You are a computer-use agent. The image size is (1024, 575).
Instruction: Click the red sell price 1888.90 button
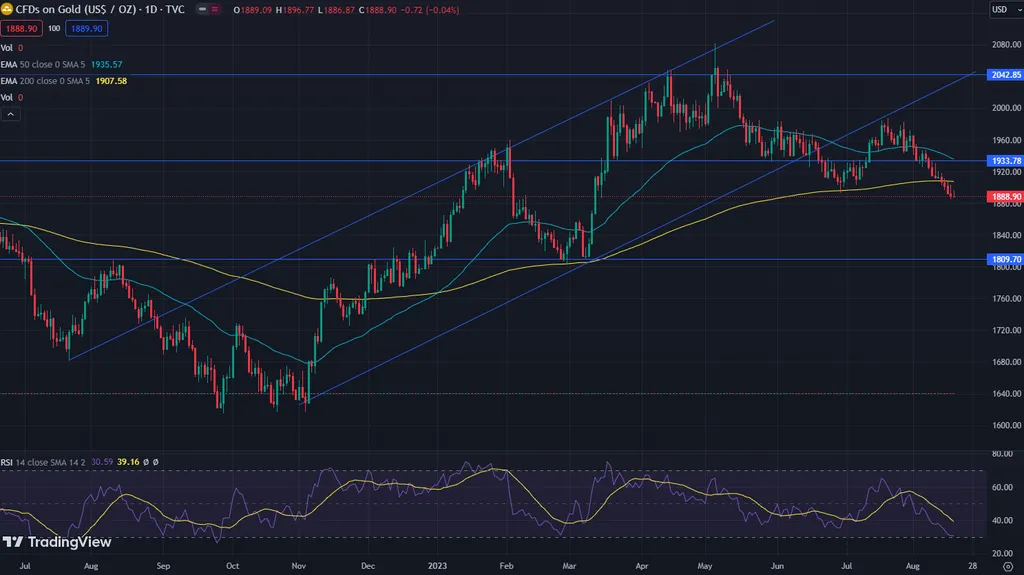coord(21,29)
